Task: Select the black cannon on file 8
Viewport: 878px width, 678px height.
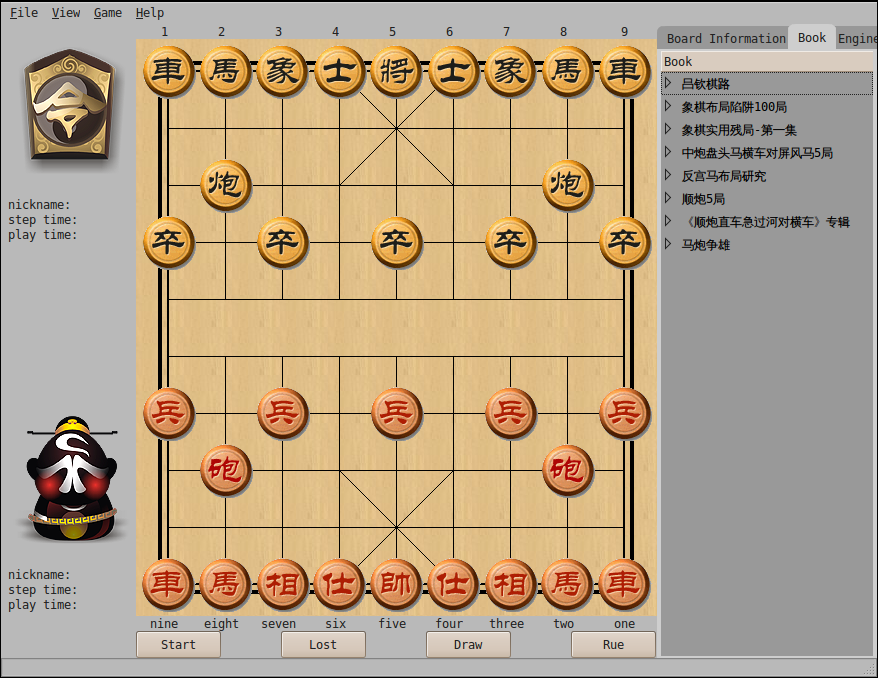Action: pyautogui.click(x=567, y=185)
